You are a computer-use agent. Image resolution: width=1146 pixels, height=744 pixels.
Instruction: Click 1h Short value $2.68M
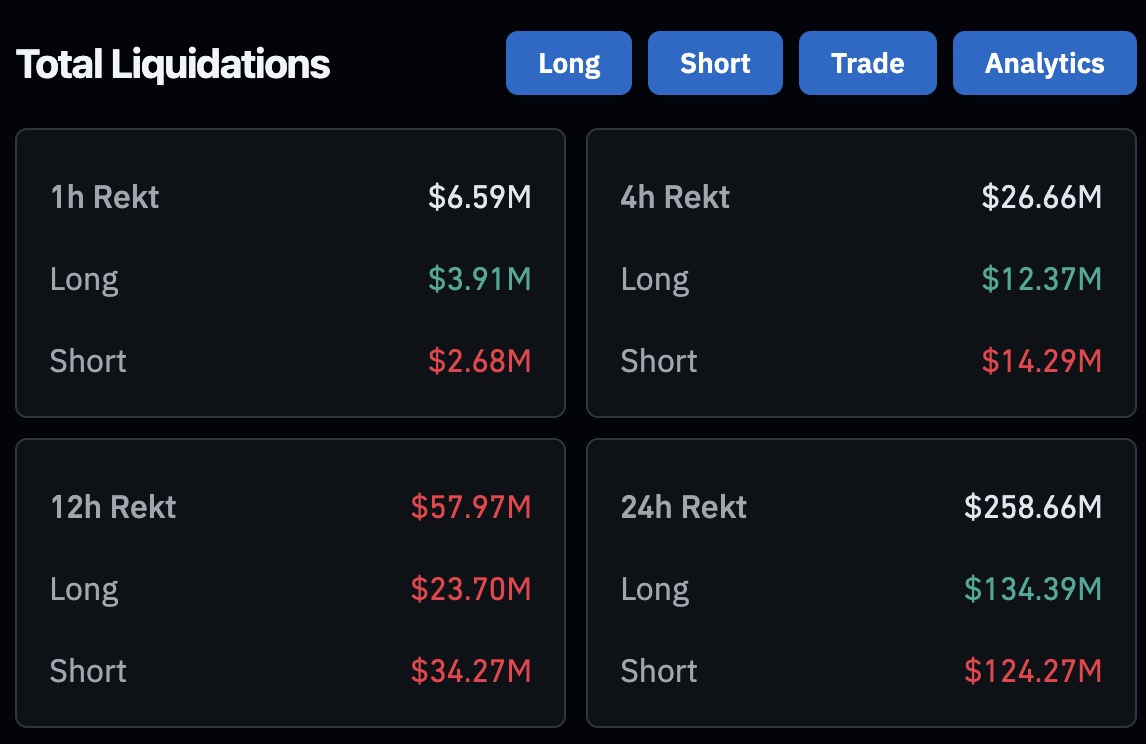(x=479, y=361)
